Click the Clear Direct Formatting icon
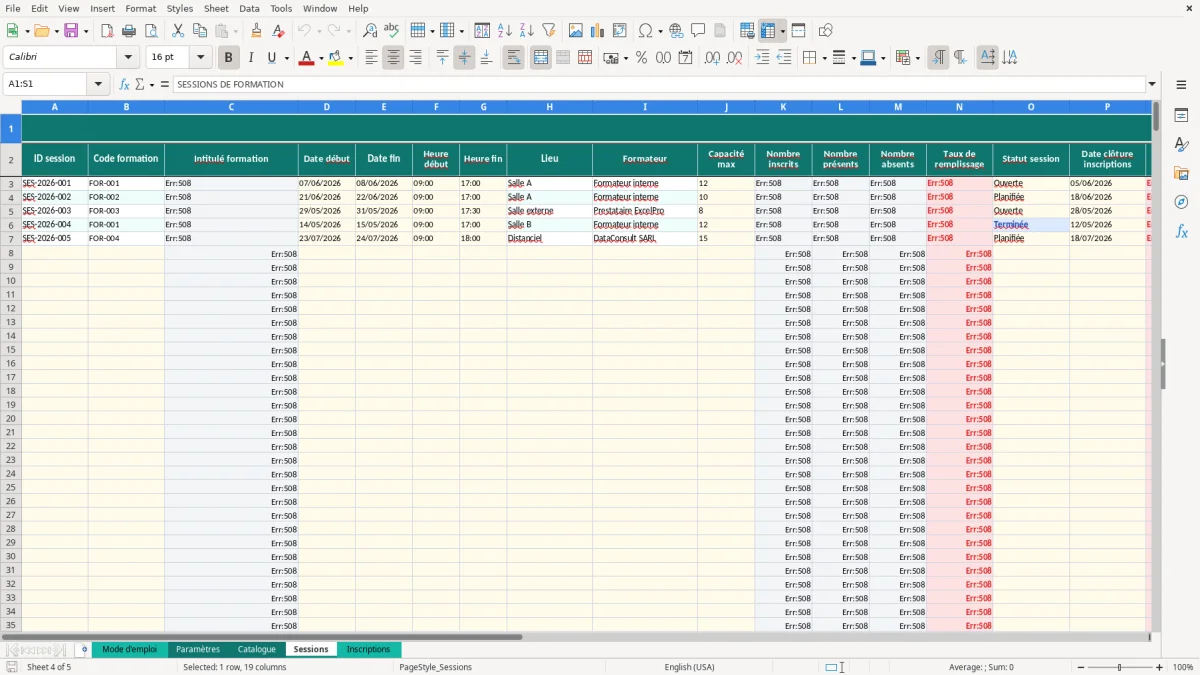1200x675 pixels. coord(278,31)
